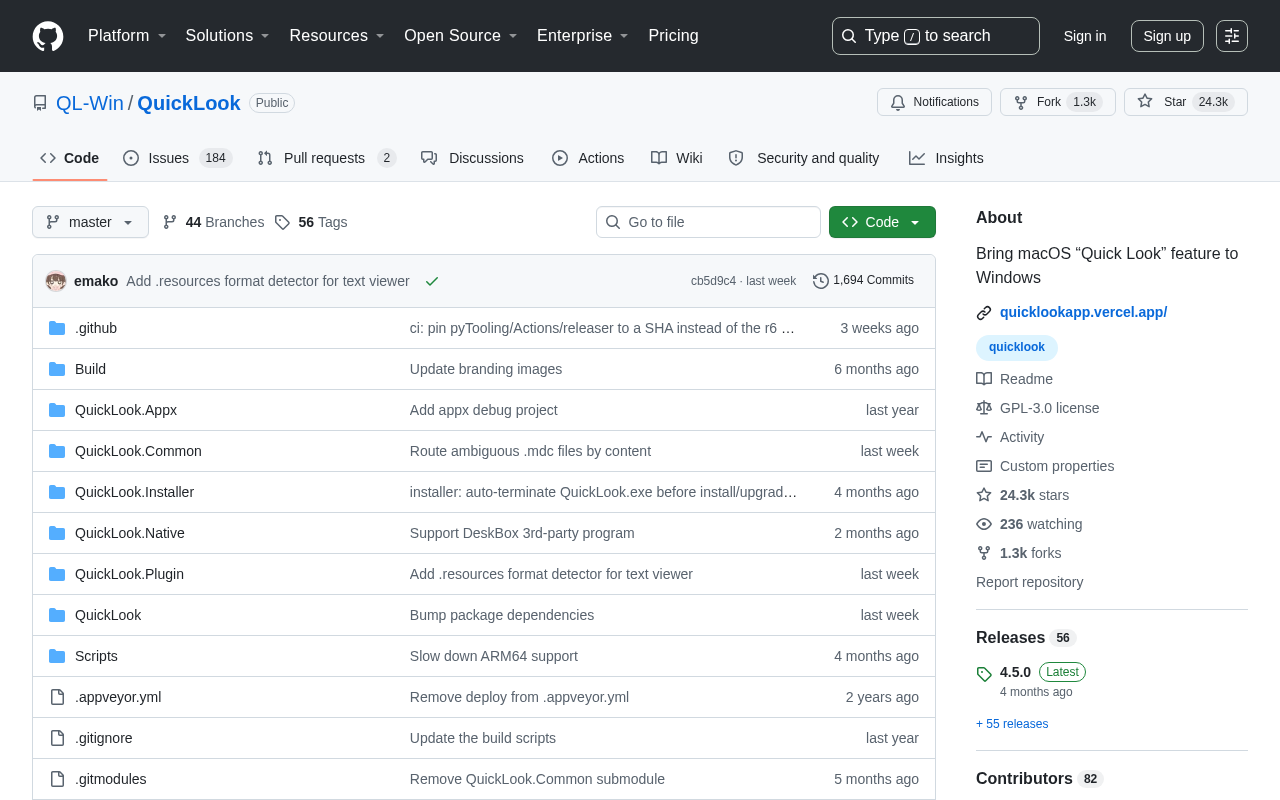This screenshot has width=1280, height=800.
Task: Click the Readme book icon
Action: coord(984,379)
